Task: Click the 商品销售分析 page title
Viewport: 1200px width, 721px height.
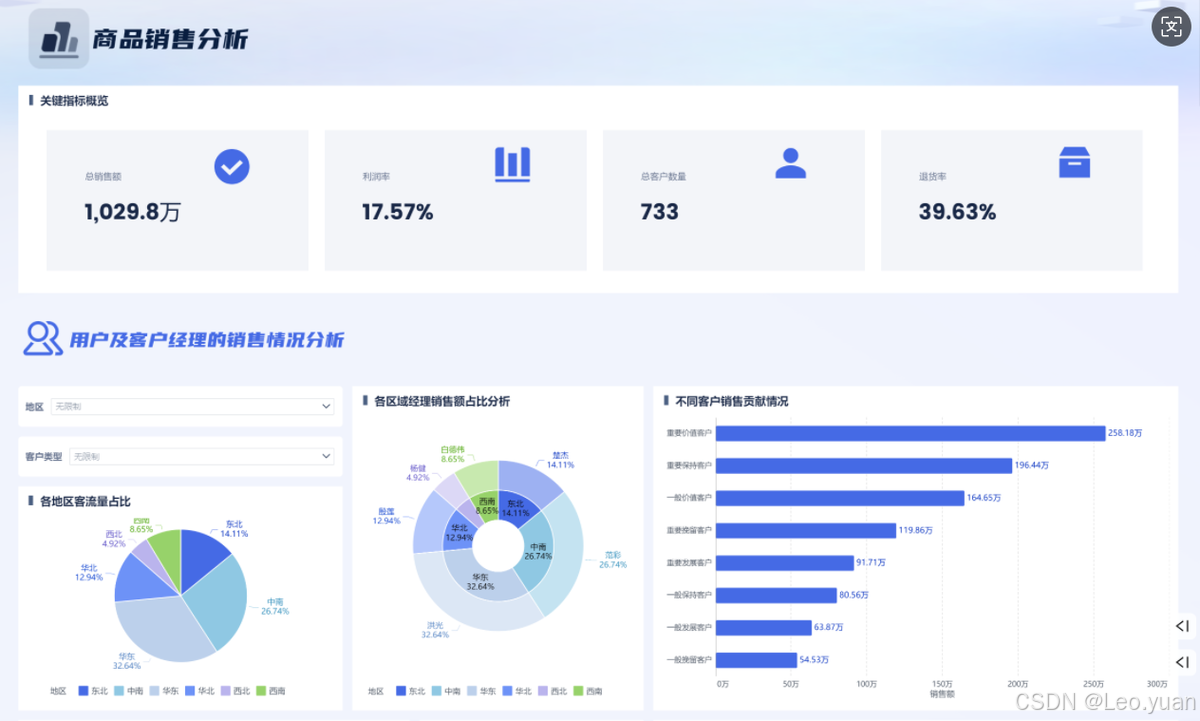Action: 170,39
